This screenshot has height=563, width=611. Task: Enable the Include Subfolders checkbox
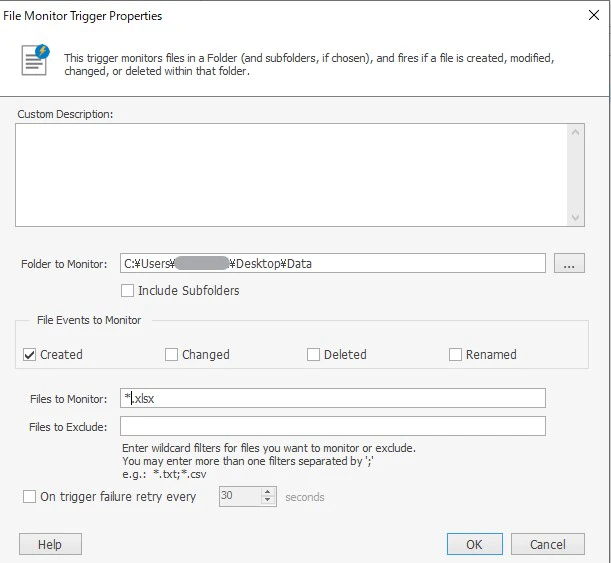[x=127, y=291]
